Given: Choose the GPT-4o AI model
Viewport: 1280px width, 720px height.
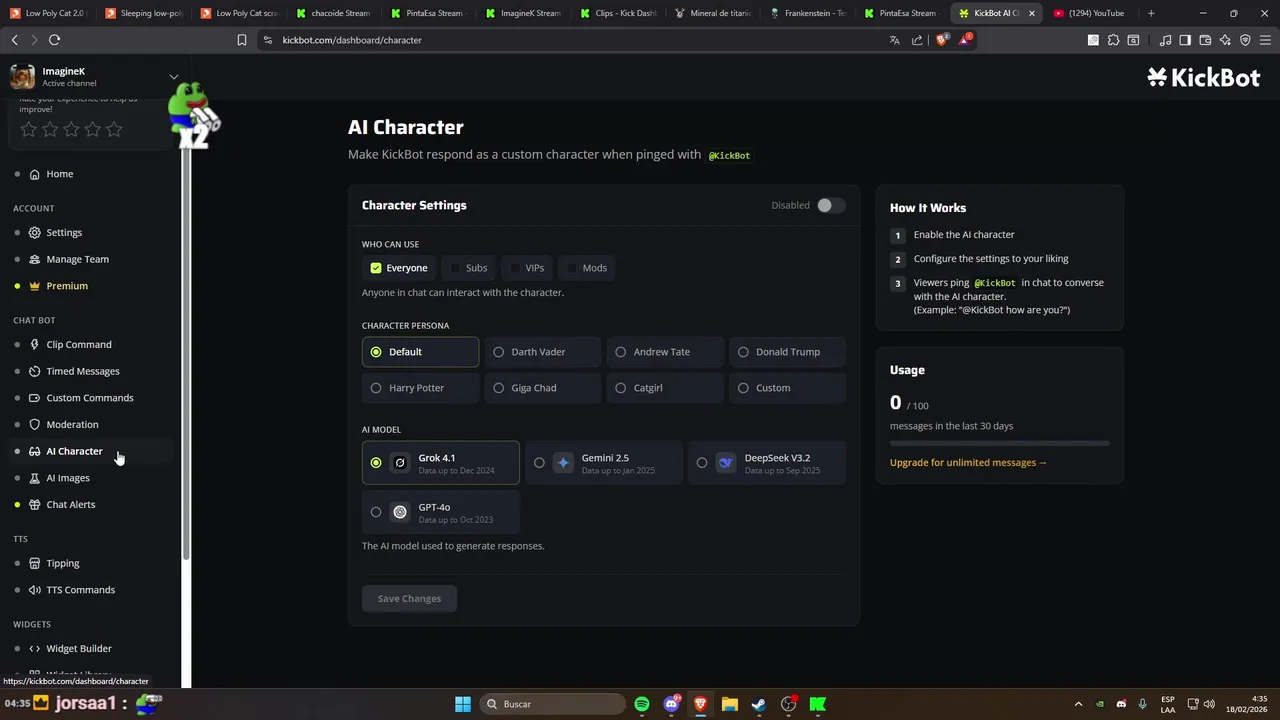Looking at the screenshot, I should pos(441,512).
